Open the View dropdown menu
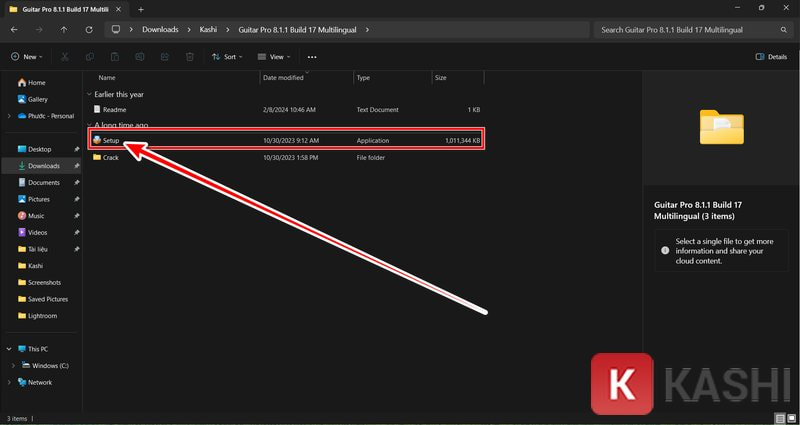The width and height of the screenshot is (800, 425). 274,57
